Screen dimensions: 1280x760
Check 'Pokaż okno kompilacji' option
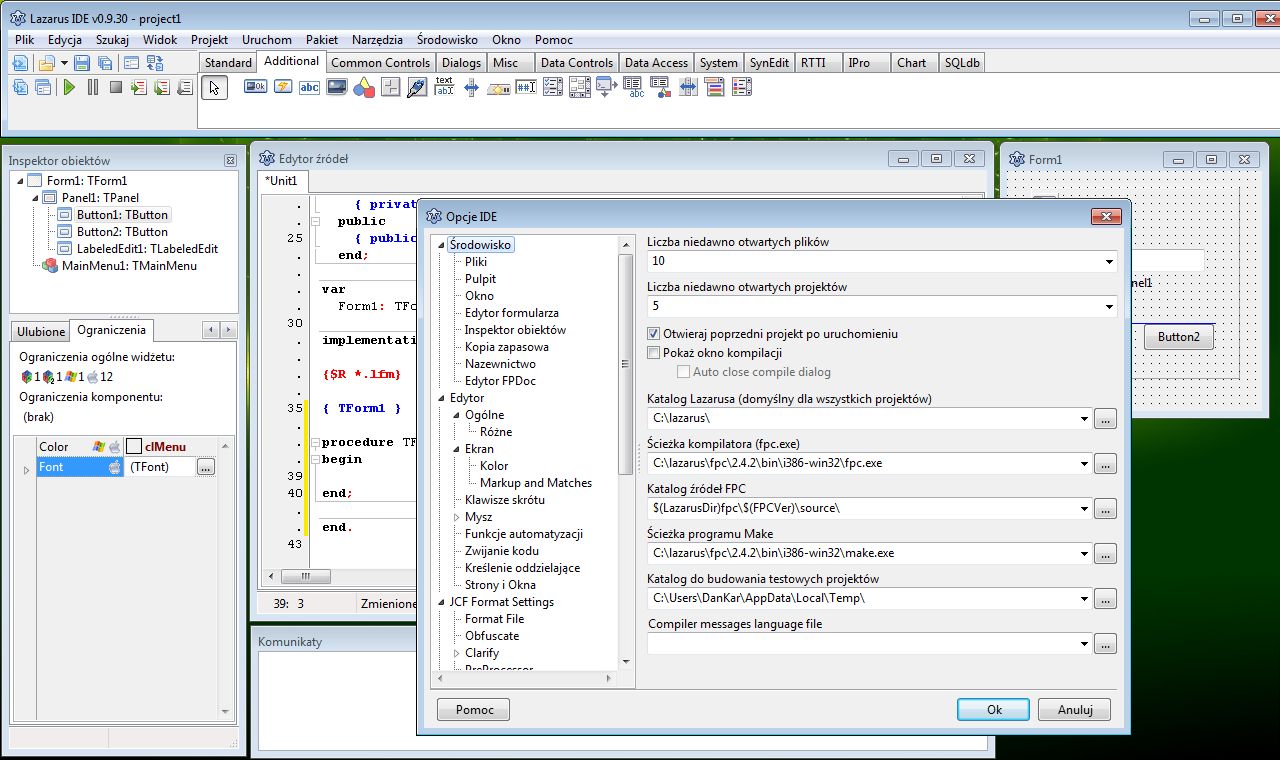654,353
